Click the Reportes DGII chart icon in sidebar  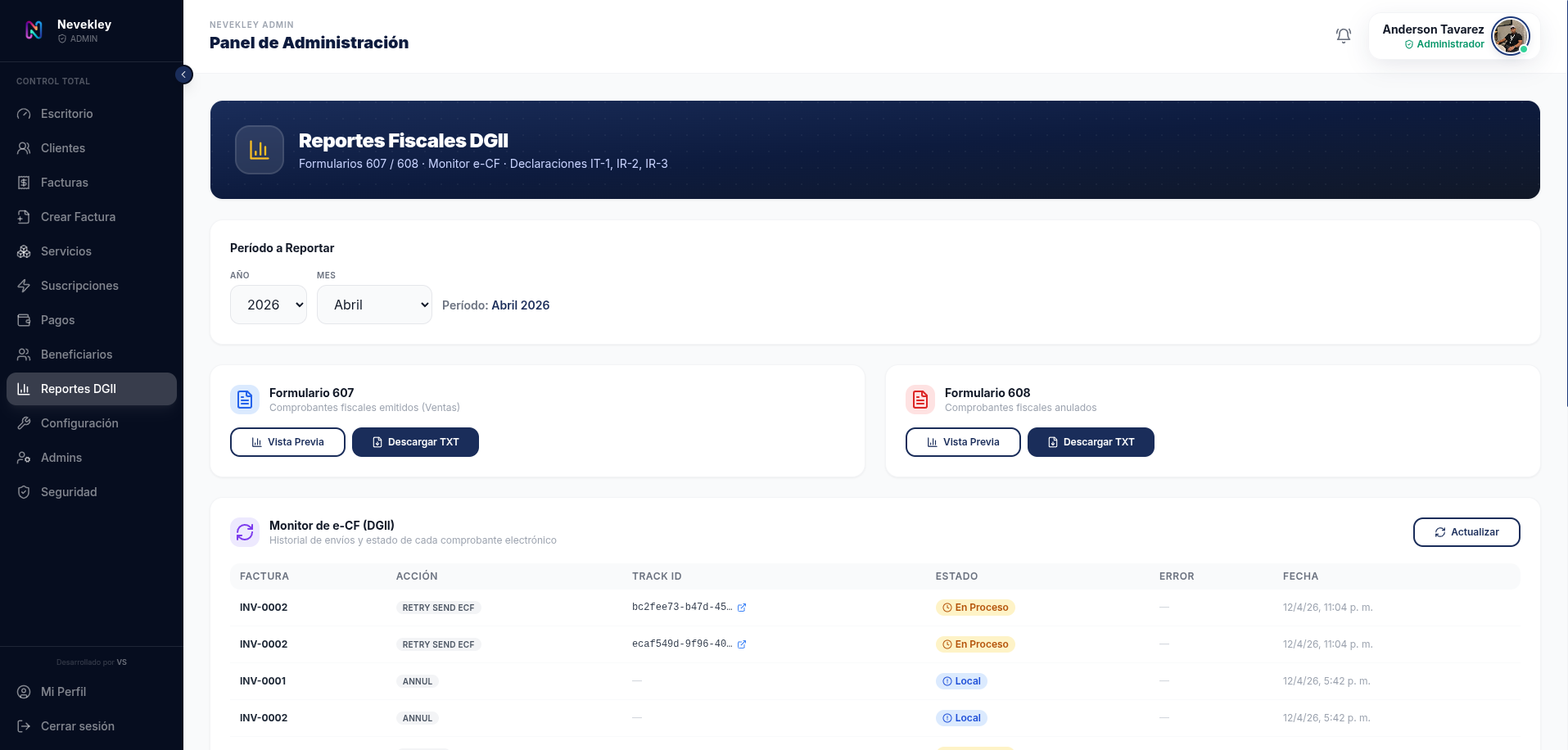24,389
